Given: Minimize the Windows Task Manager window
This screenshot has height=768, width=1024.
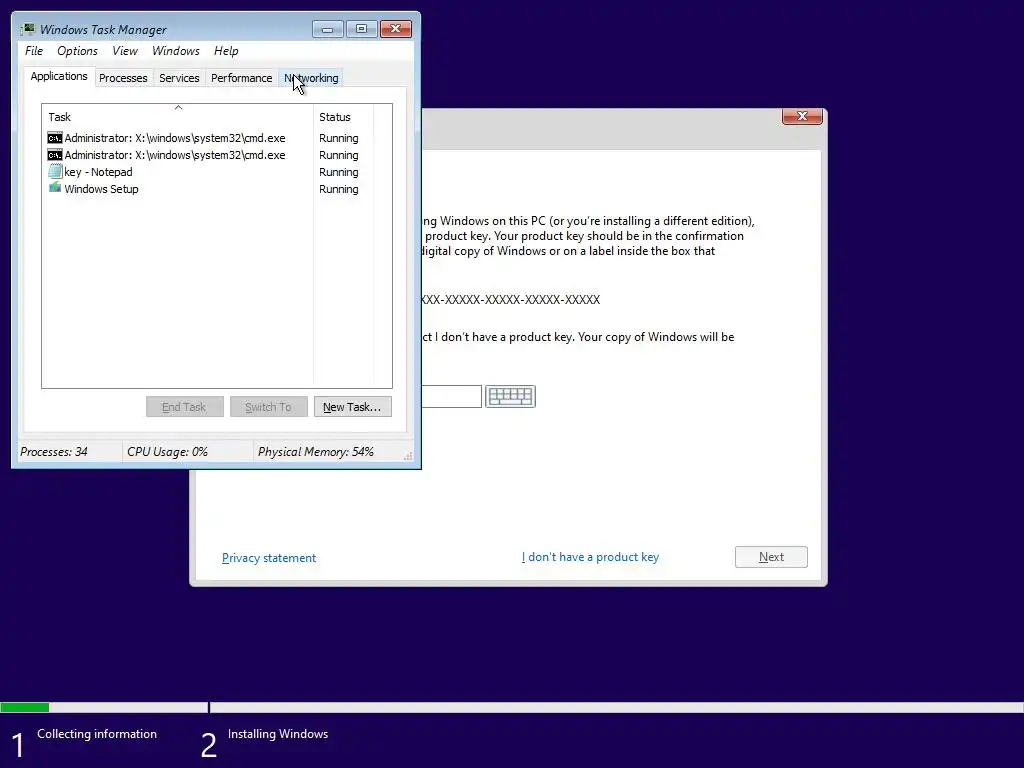Looking at the screenshot, I should point(327,29).
